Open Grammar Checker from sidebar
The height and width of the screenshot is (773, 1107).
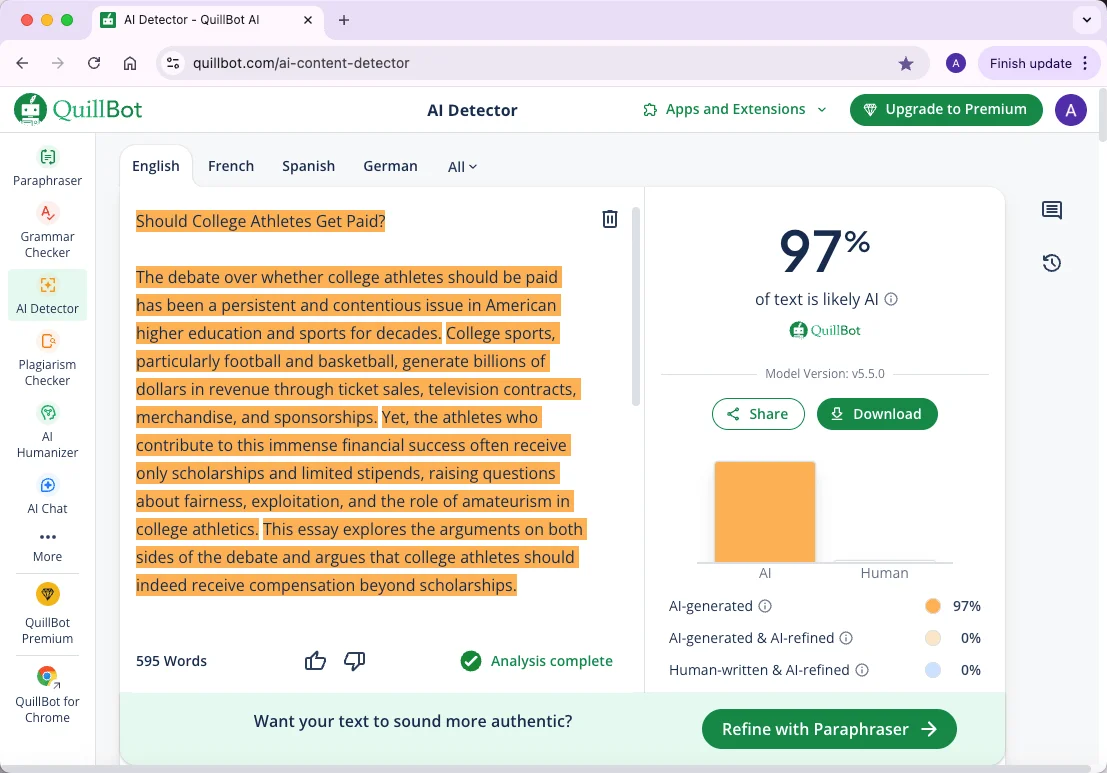[x=47, y=231]
